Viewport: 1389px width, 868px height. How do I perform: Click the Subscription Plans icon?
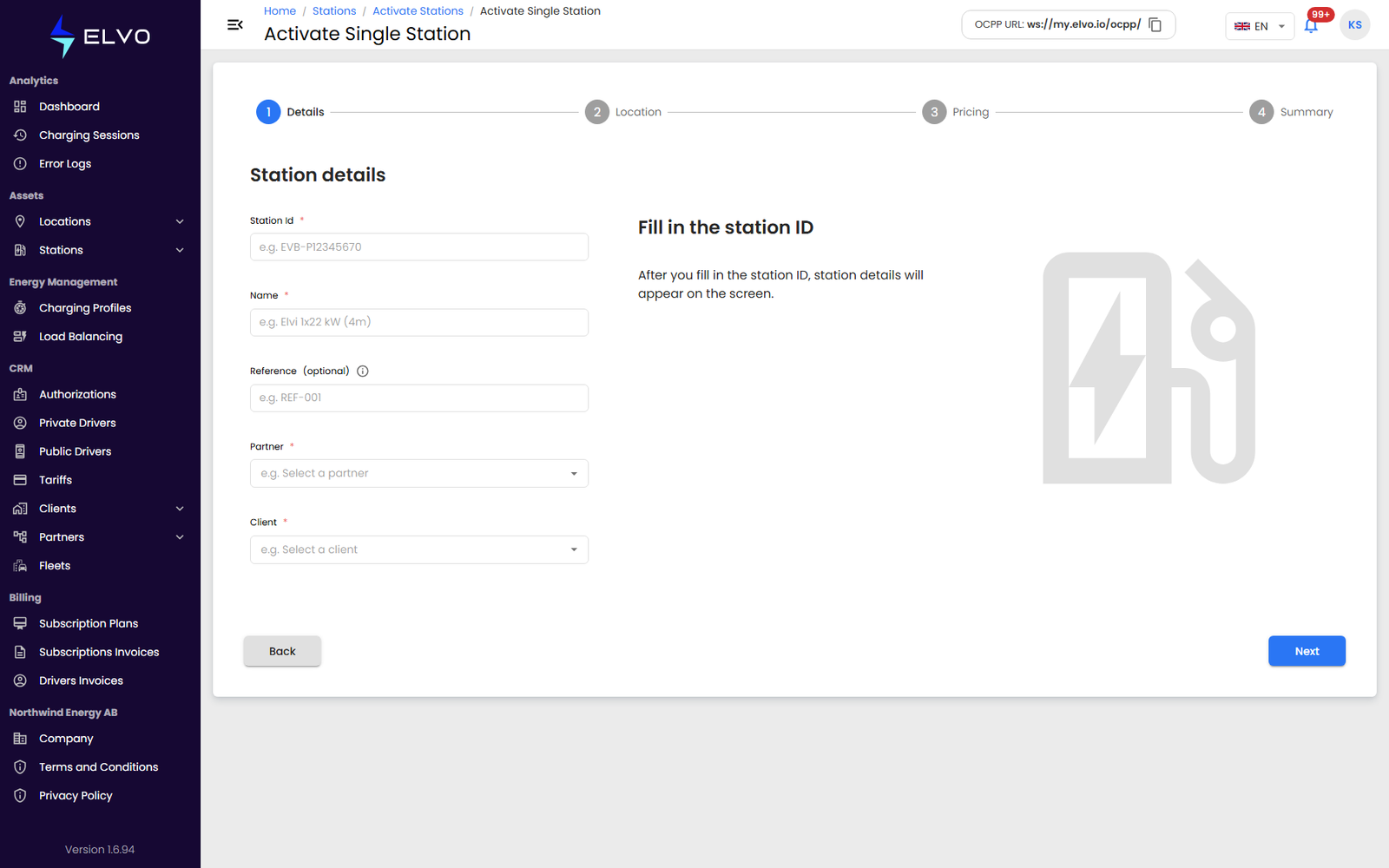point(20,623)
